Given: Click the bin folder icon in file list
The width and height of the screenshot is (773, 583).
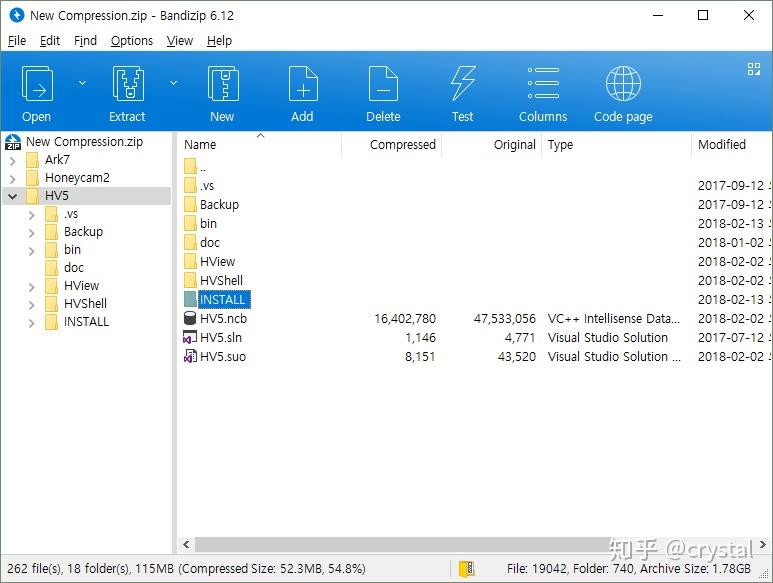Looking at the screenshot, I should pos(190,223).
